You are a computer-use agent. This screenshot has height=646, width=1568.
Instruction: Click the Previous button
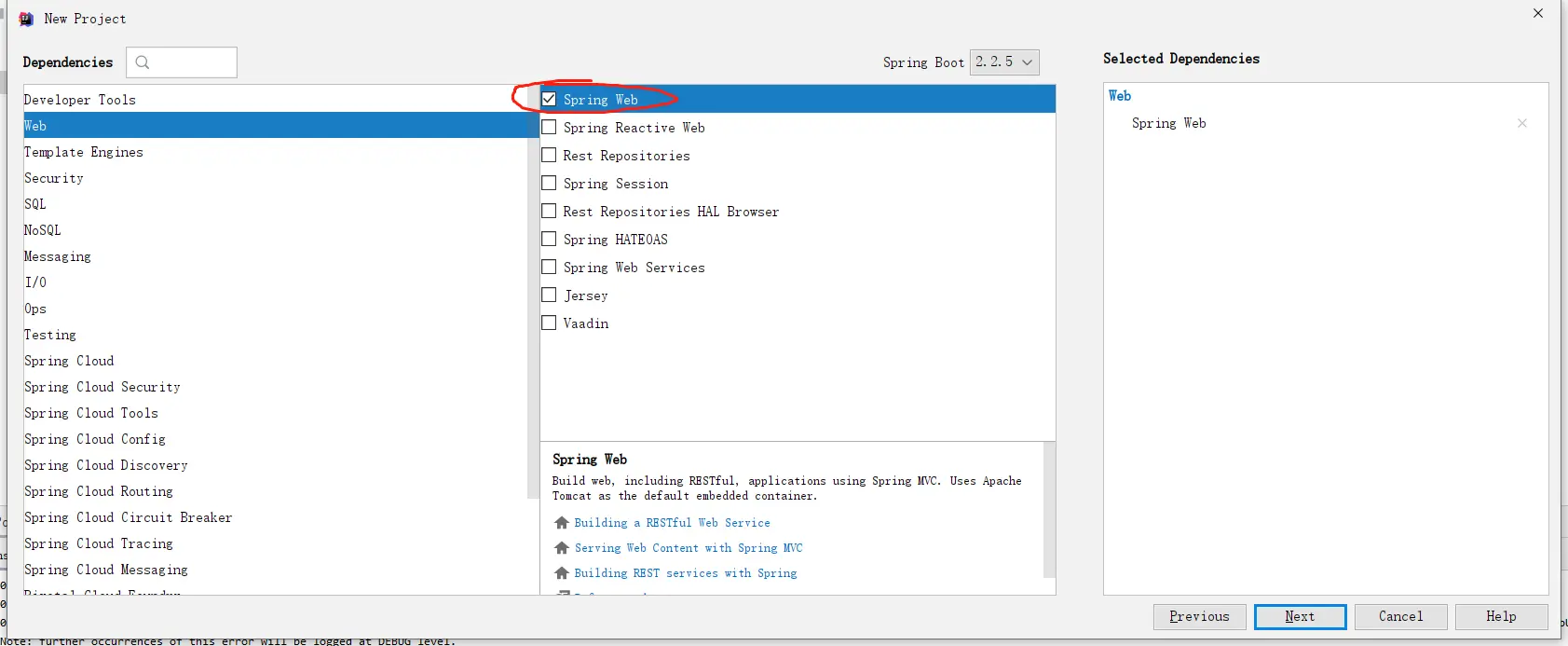[x=1199, y=616]
